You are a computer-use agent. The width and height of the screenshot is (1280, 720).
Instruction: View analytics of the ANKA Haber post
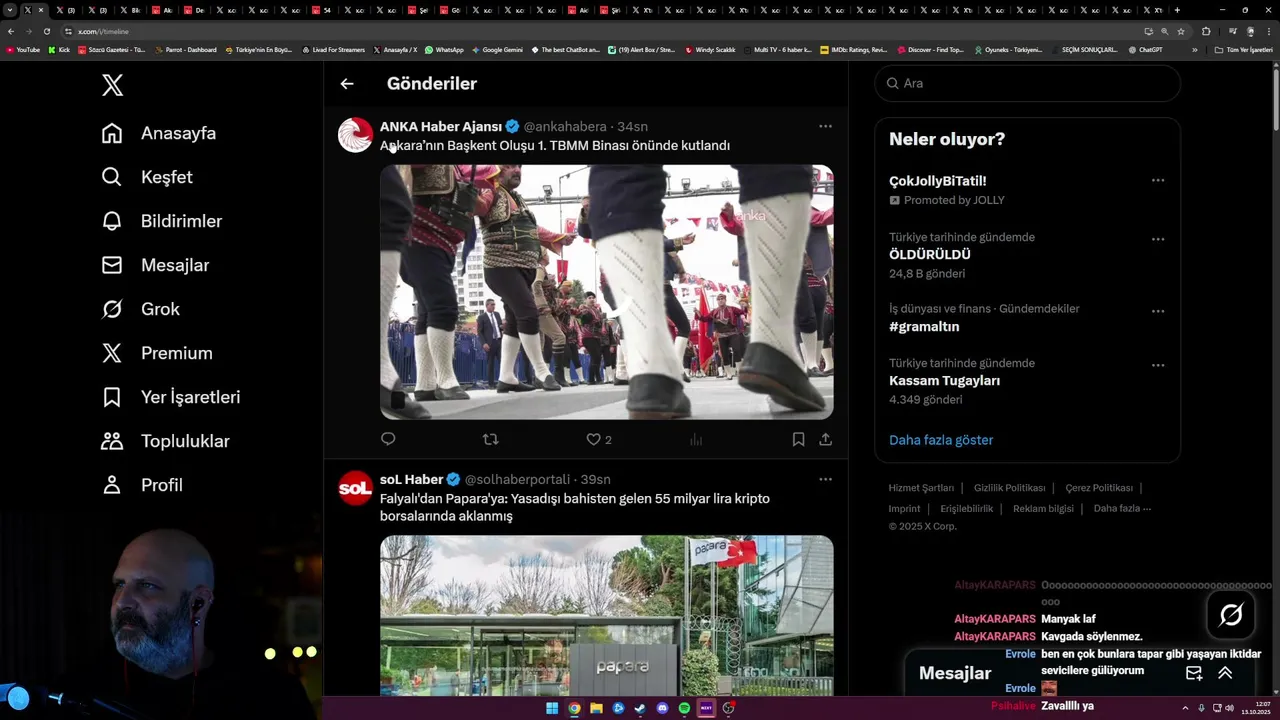click(x=696, y=439)
